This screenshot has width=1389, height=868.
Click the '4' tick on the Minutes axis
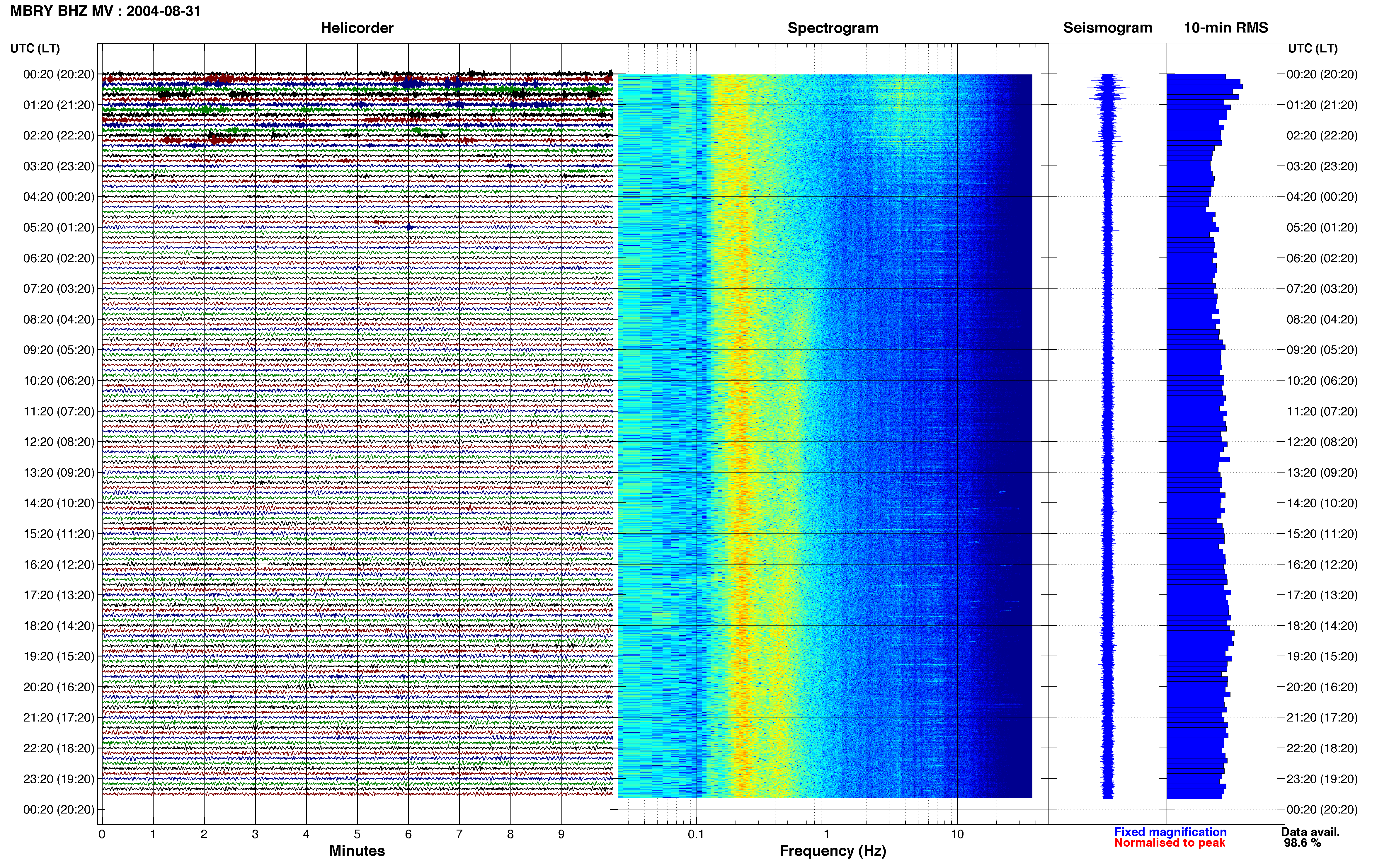coord(306,835)
